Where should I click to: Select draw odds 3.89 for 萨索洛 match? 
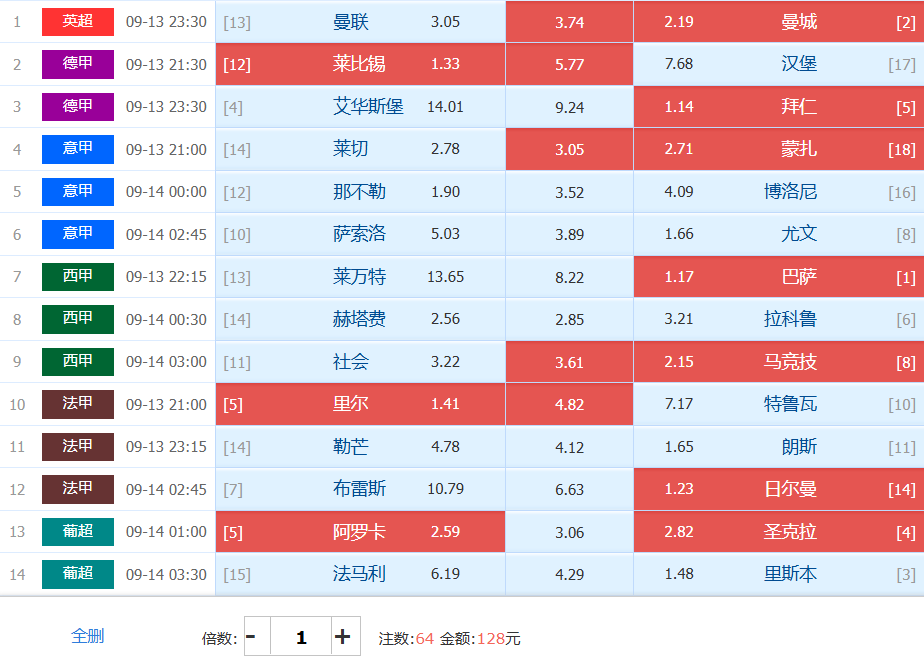569,234
